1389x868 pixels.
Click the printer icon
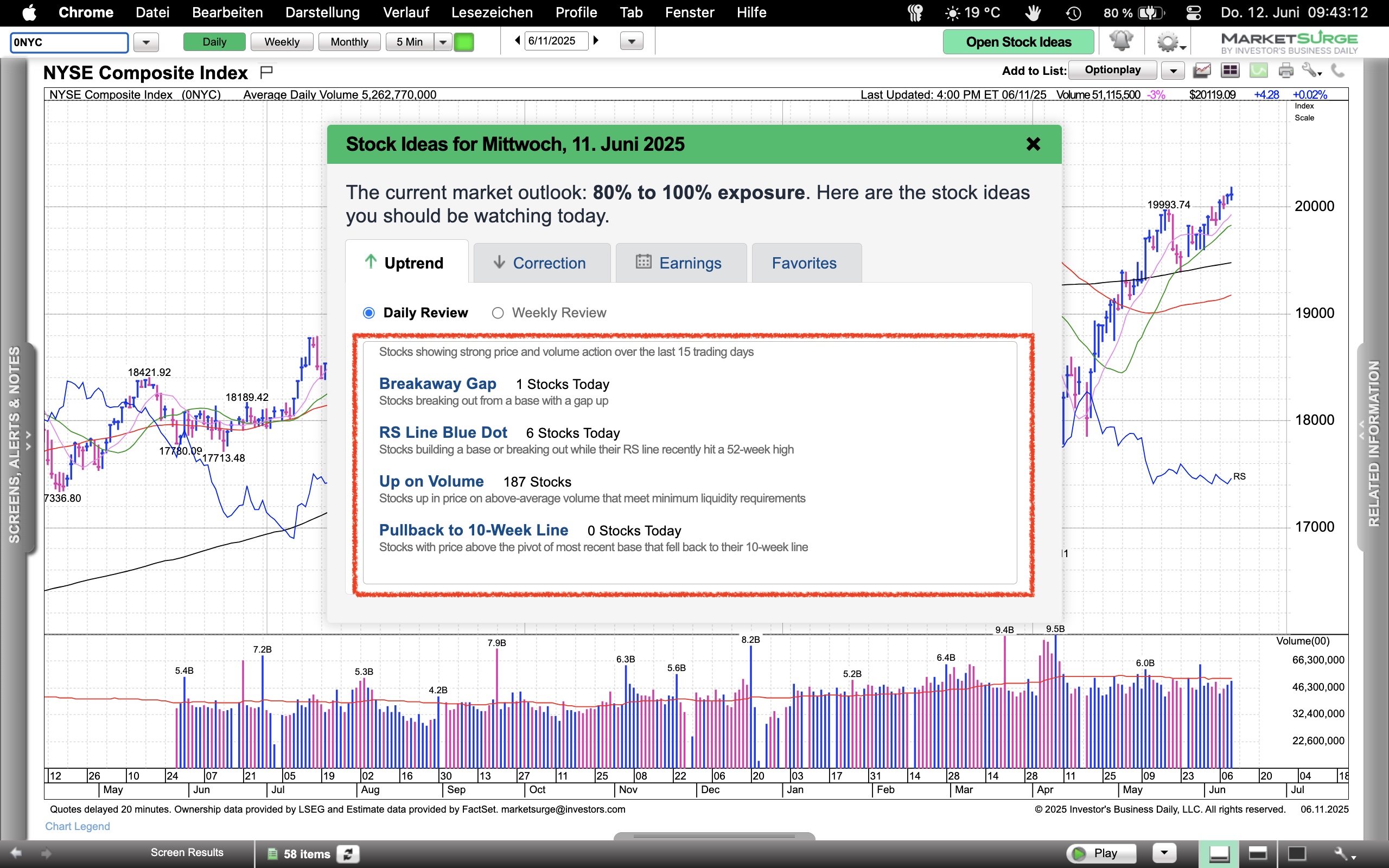(x=1286, y=71)
